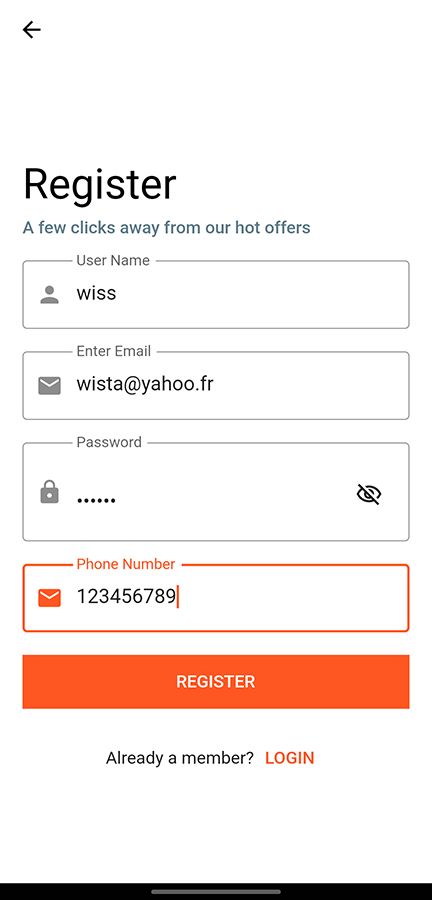The width and height of the screenshot is (432, 900).
Task: Show password using the crossed-eye icon
Action: [x=369, y=494]
